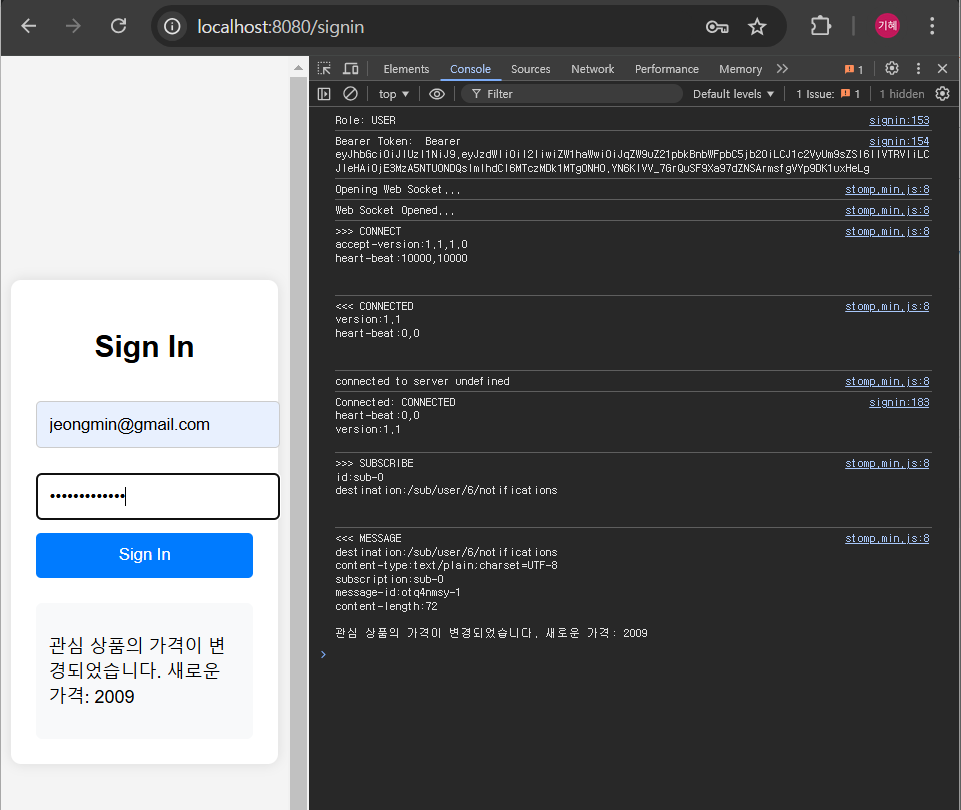Image resolution: width=961 pixels, height=810 pixels.
Task: Click the password input field
Action: tap(158, 496)
